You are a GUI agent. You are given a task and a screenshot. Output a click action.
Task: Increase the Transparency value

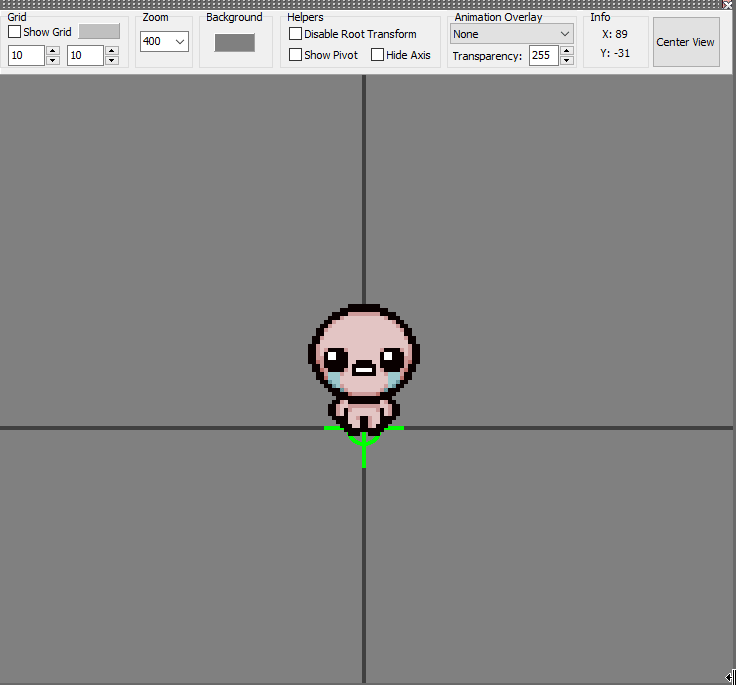(x=567, y=51)
